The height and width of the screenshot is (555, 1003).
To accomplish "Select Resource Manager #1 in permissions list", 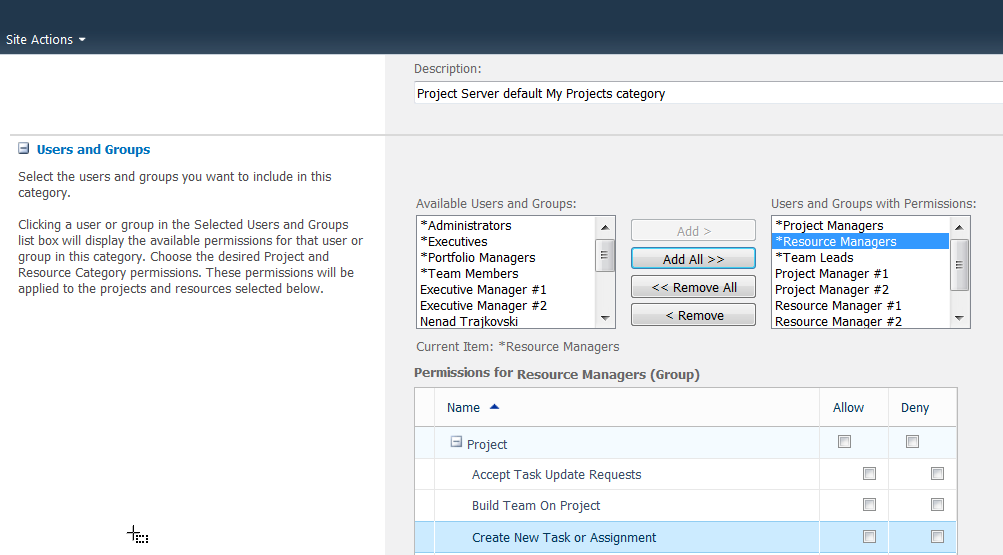I will (838, 306).
